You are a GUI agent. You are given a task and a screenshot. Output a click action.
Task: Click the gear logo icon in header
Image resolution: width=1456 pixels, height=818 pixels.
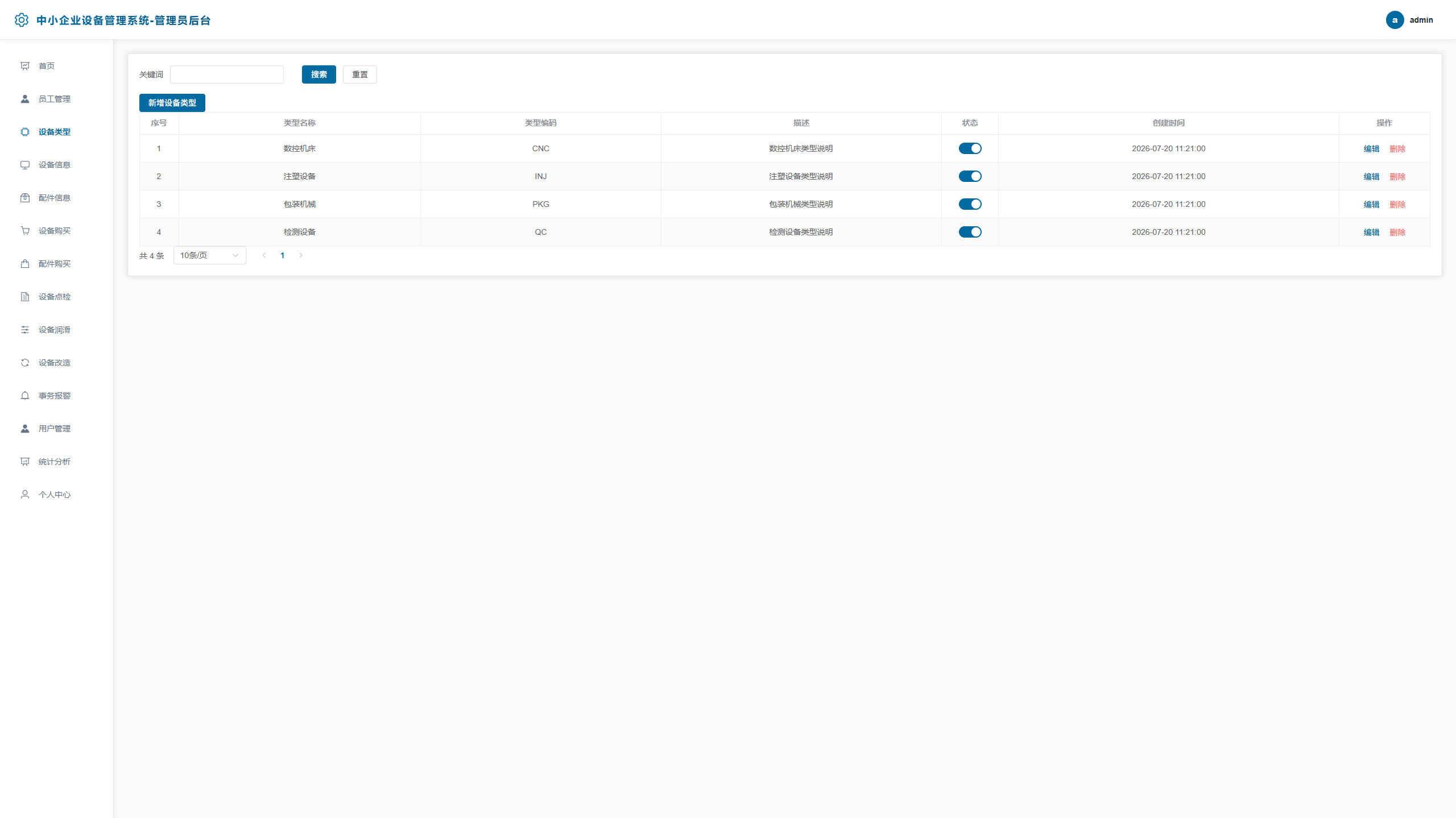click(22, 20)
